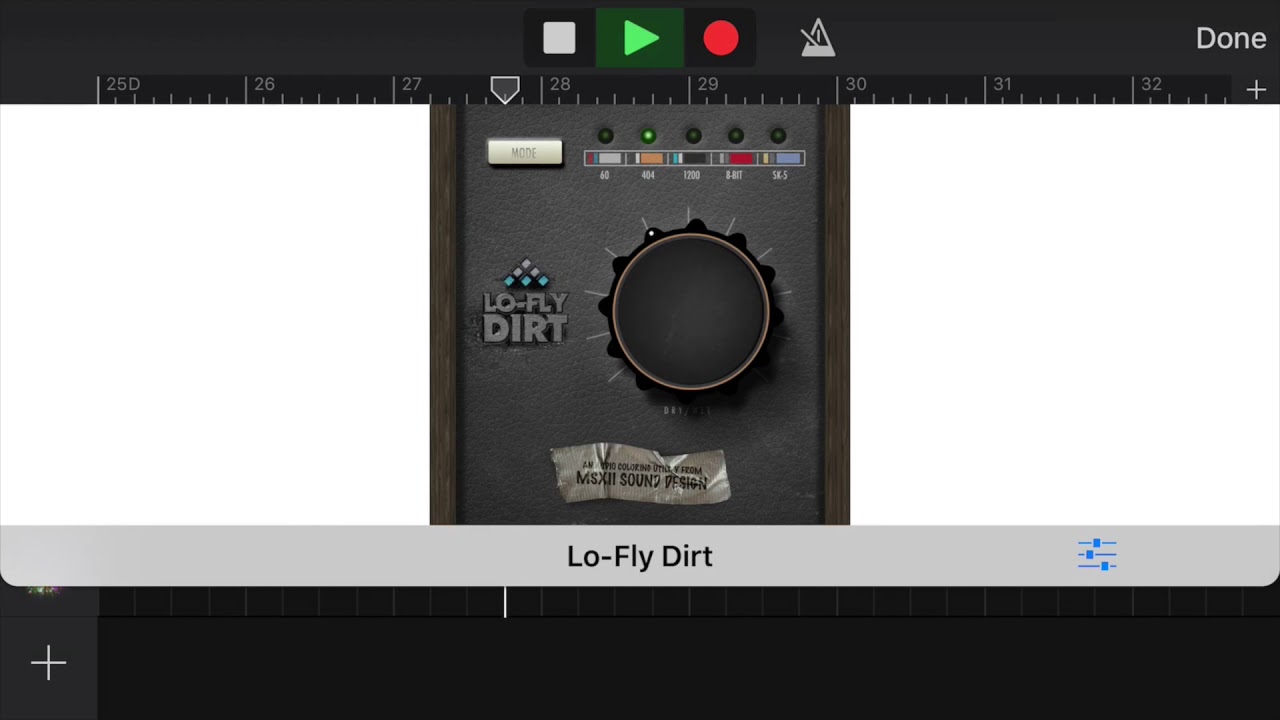Select the 8-BIT mode LED
Screen dimensions: 1280x720
pyautogui.click(x=735, y=136)
